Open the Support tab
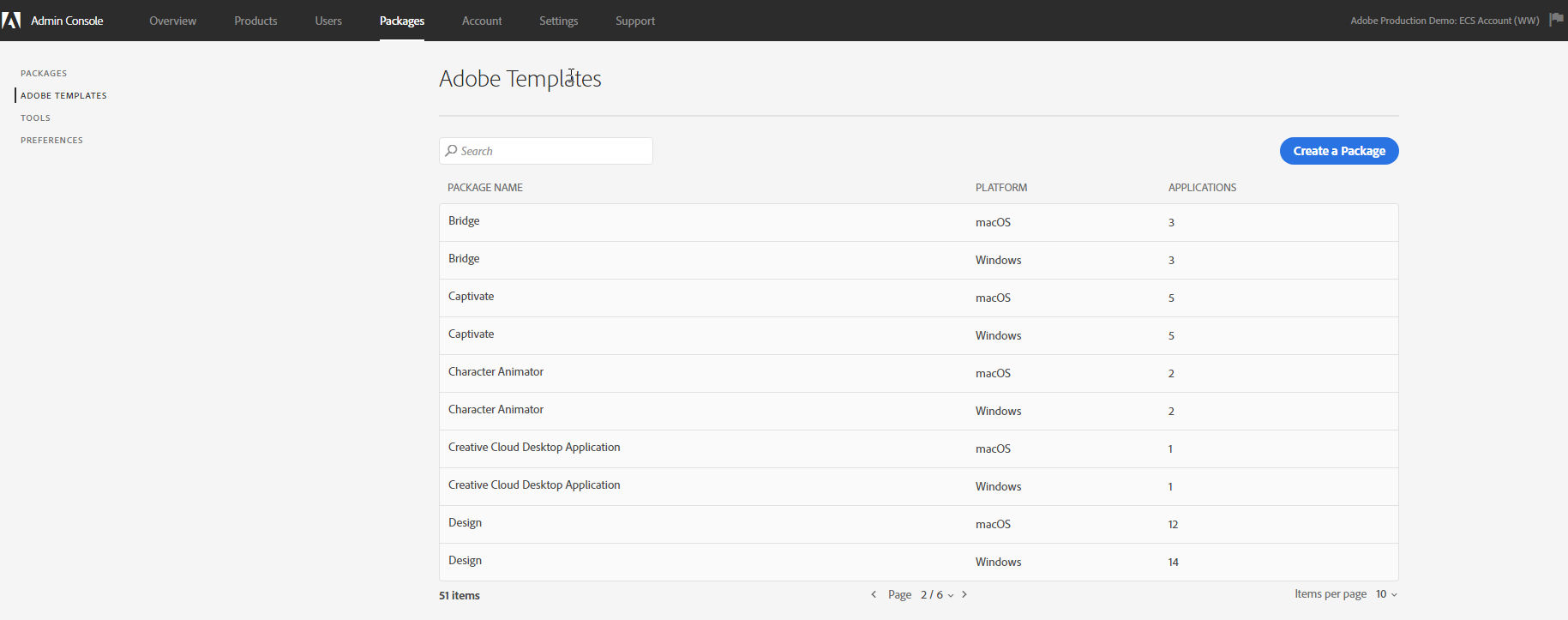The width and height of the screenshot is (1568, 620). [x=634, y=21]
